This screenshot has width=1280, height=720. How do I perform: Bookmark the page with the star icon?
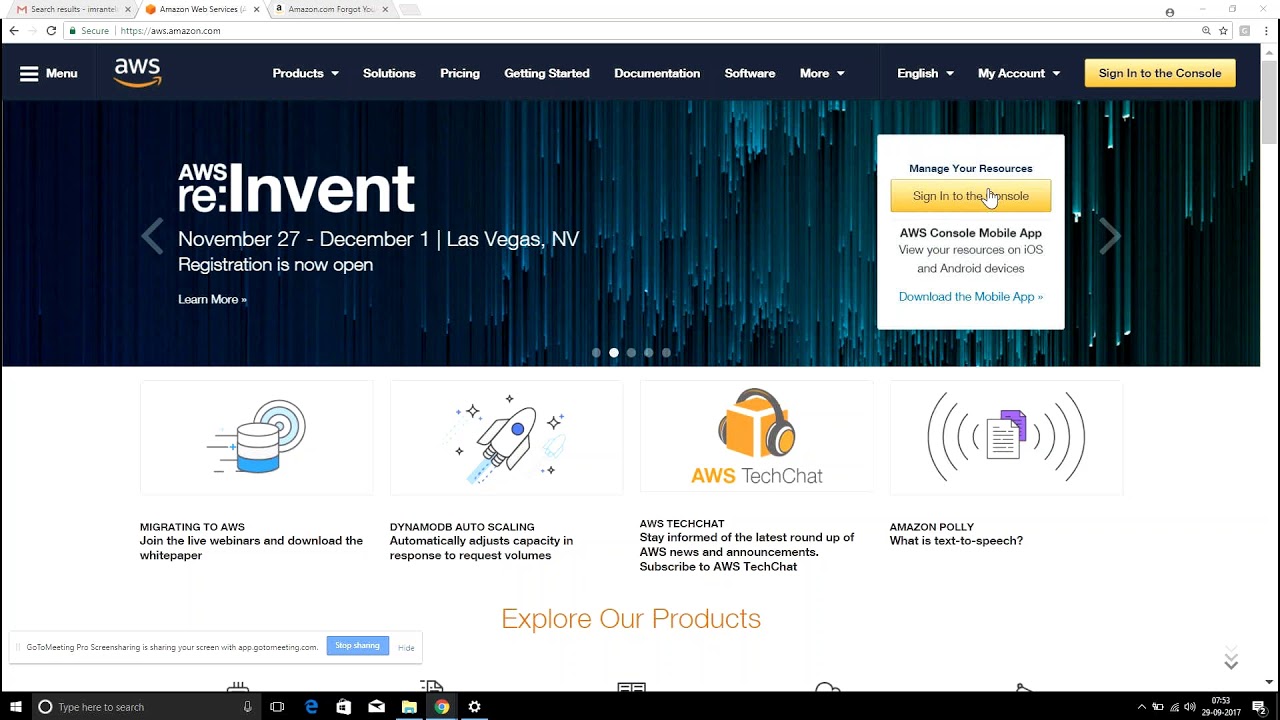(x=1223, y=31)
